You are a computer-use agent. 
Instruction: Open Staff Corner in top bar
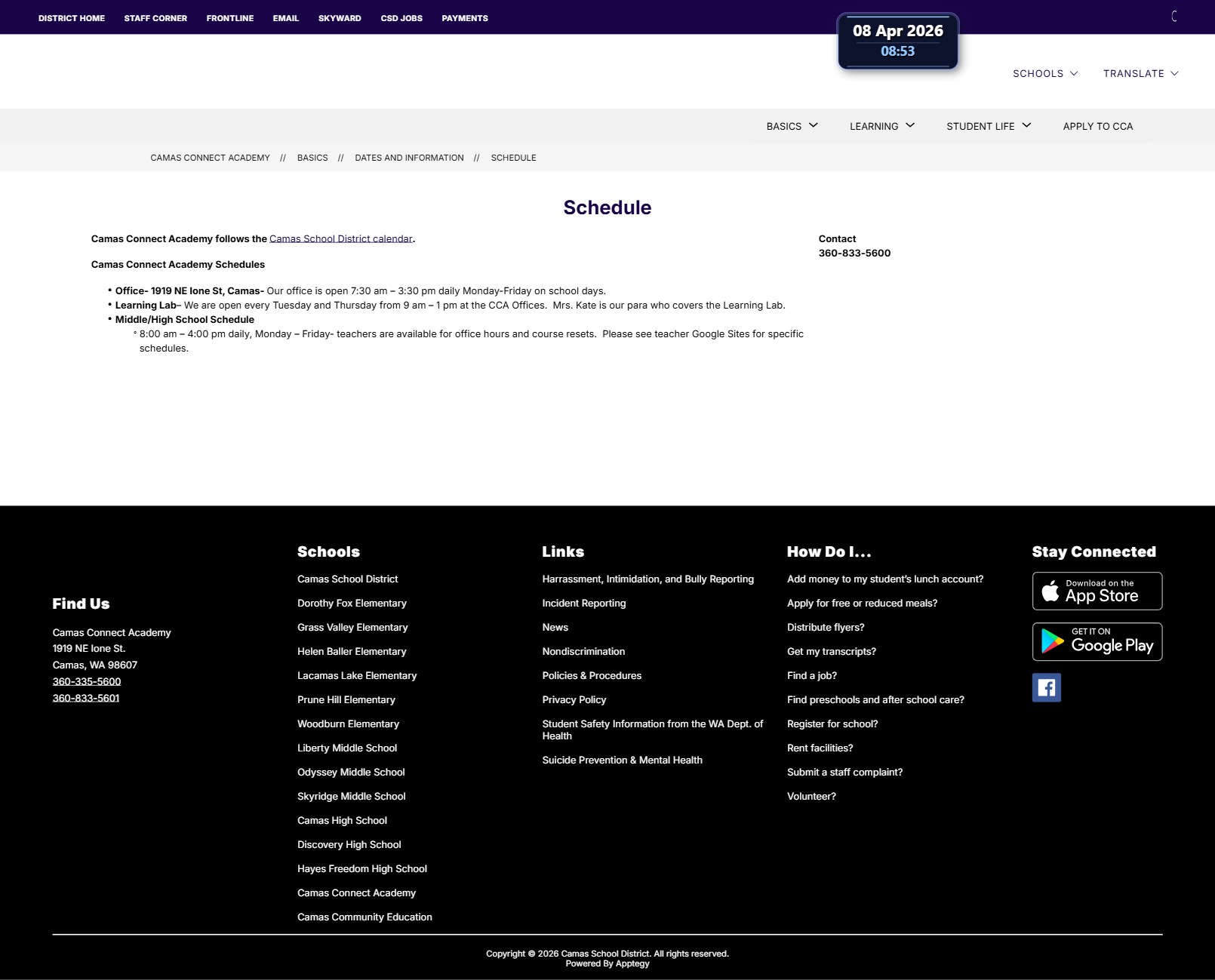[155, 18]
